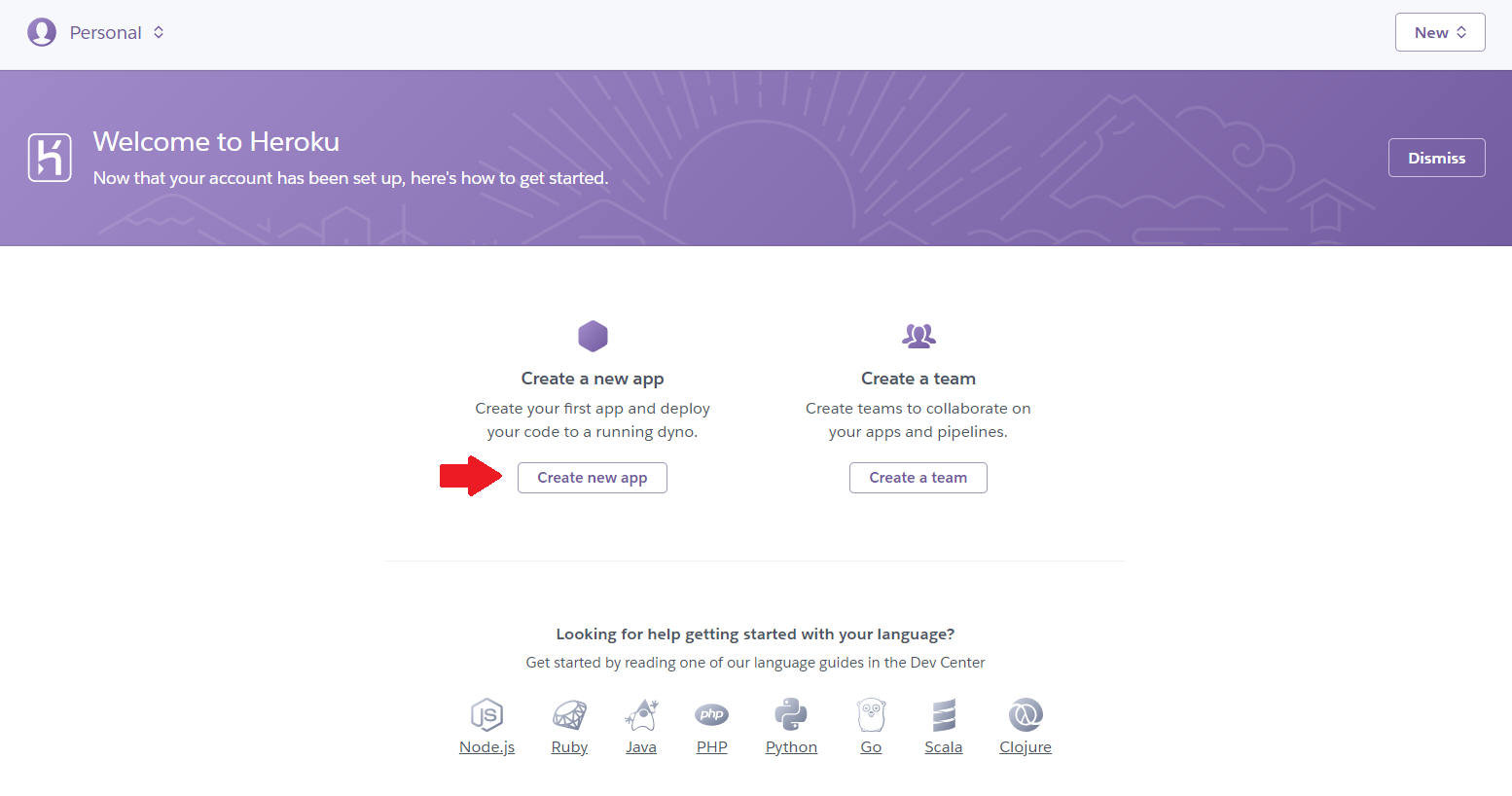
Task: Dismiss the Welcome to Heroku banner
Action: click(1437, 158)
